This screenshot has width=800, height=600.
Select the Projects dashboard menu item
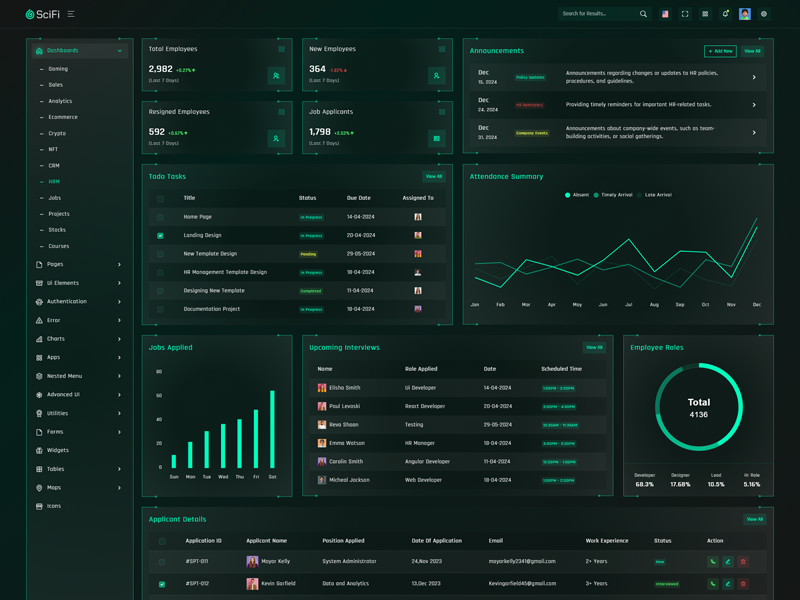pyautogui.click(x=59, y=214)
